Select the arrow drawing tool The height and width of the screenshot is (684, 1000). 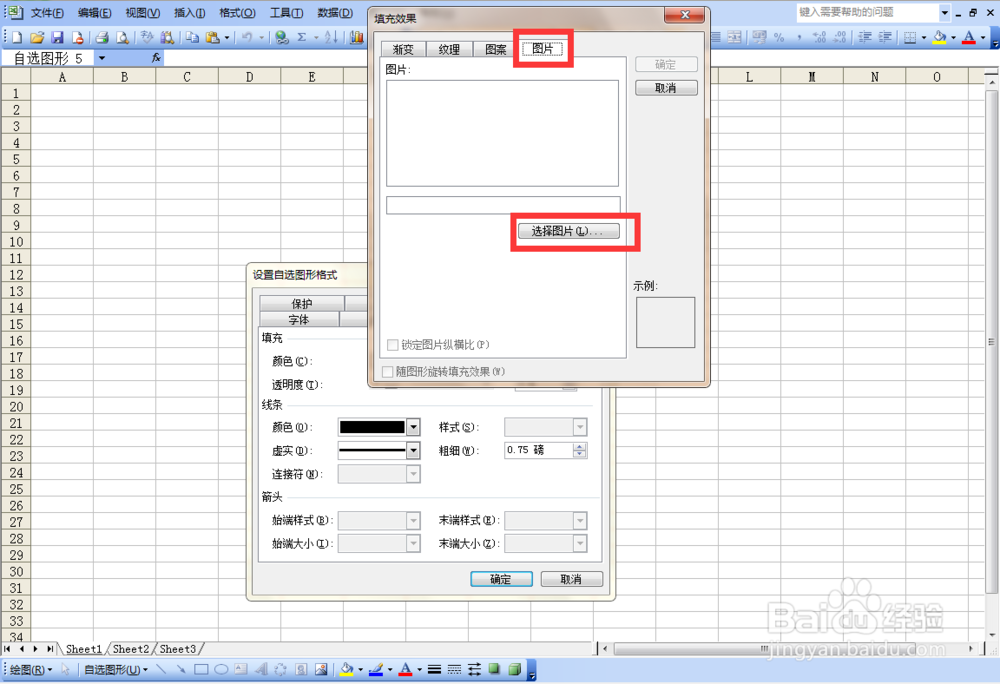point(181,668)
